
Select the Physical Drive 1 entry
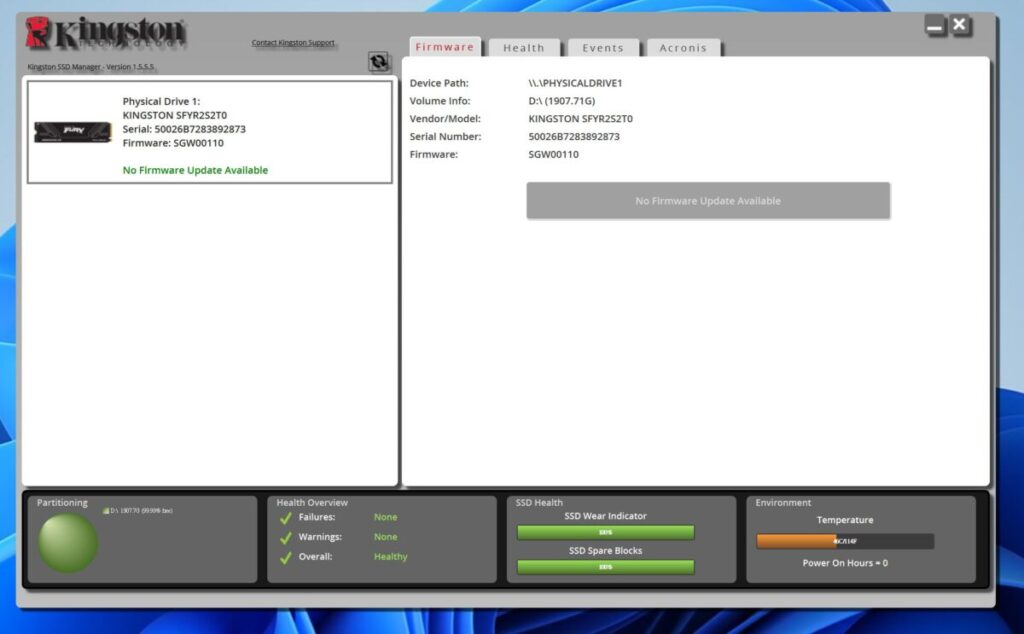tap(210, 132)
